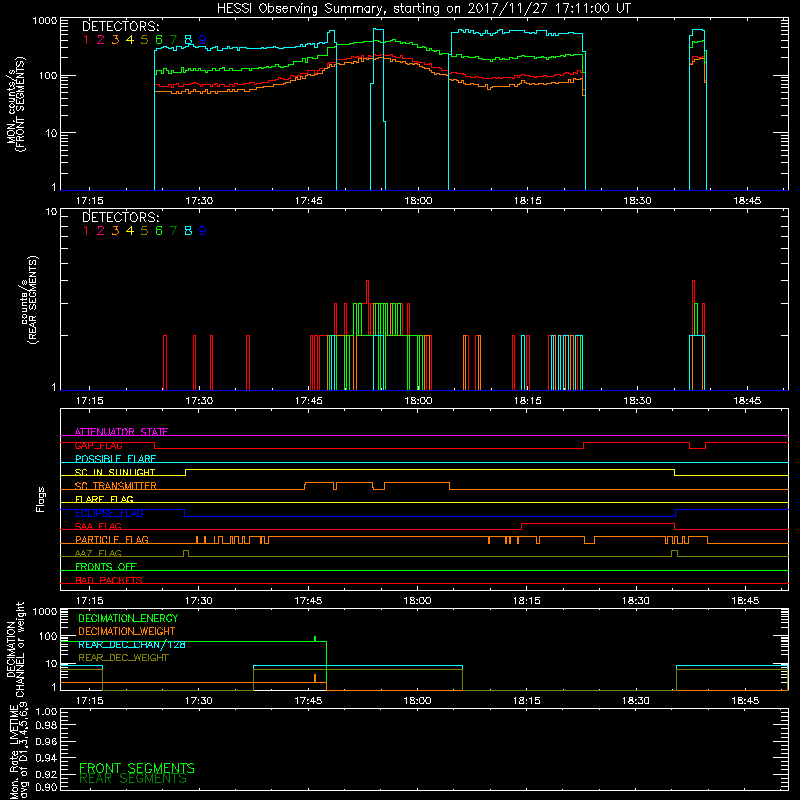Click the DETECTORS: heading in the front segments plot

121,26
